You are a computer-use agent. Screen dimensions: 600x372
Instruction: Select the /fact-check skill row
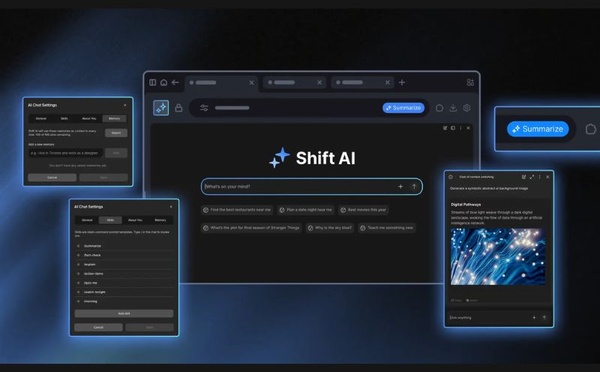click(124, 255)
